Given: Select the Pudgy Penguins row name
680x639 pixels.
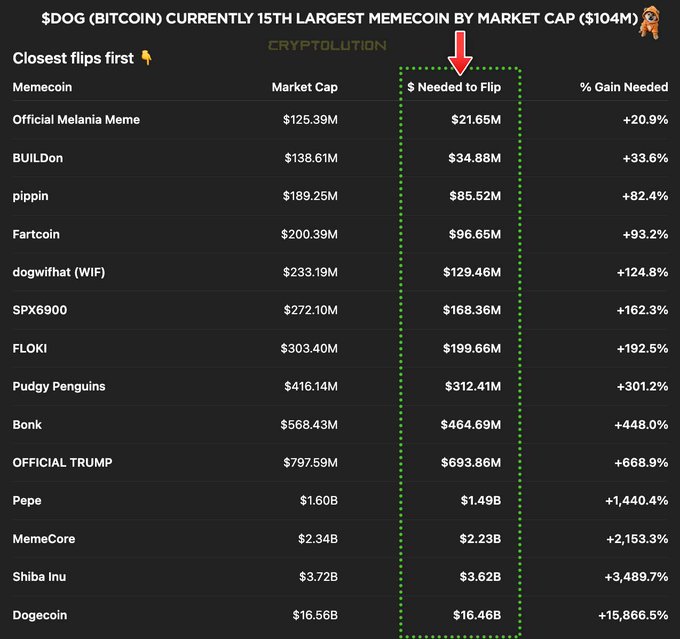Looking at the screenshot, I should click(x=59, y=387).
